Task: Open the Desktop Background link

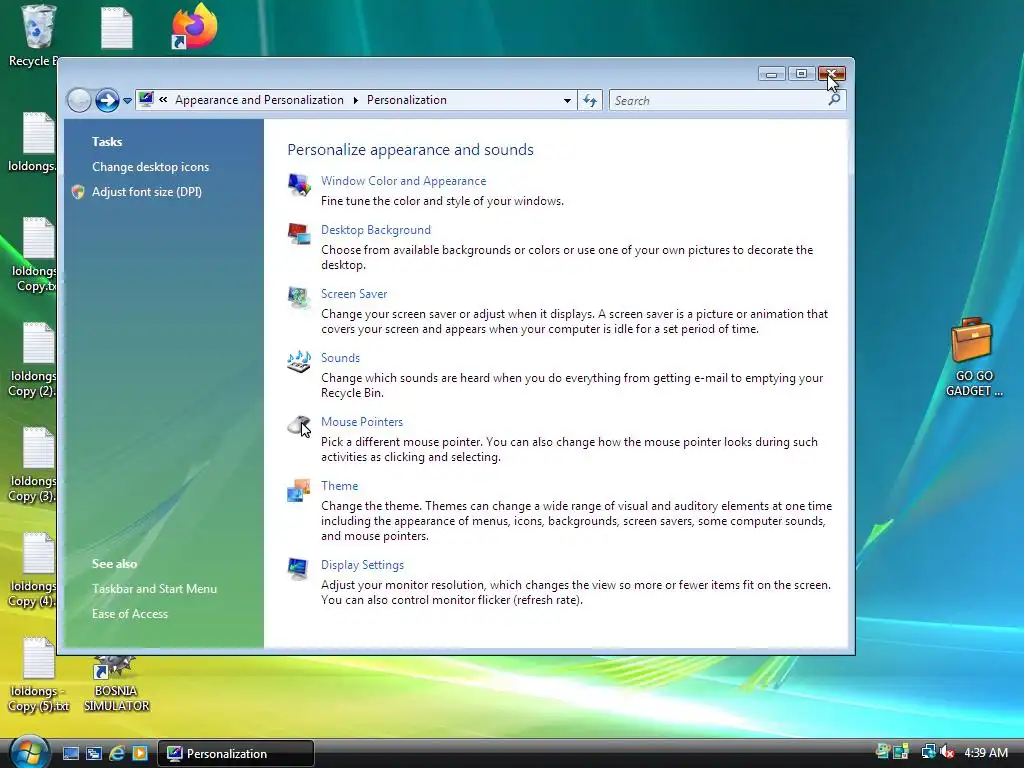Action: point(376,230)
